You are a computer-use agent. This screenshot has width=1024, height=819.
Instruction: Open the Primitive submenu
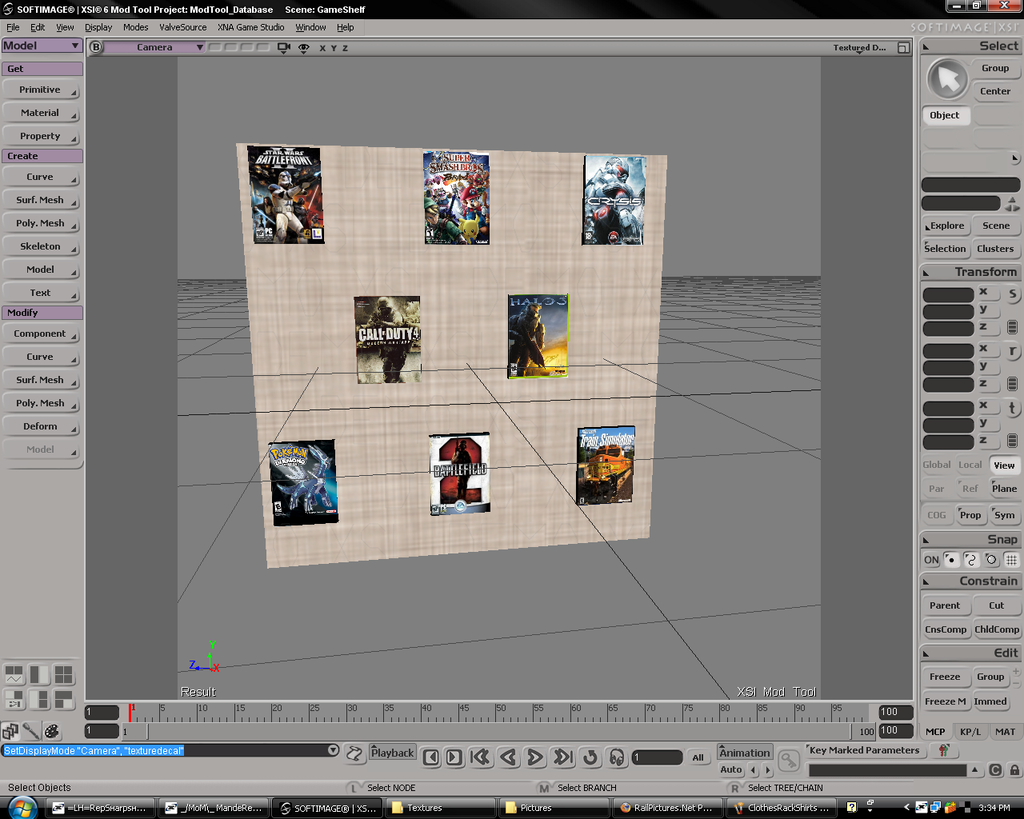pos(40,89)
